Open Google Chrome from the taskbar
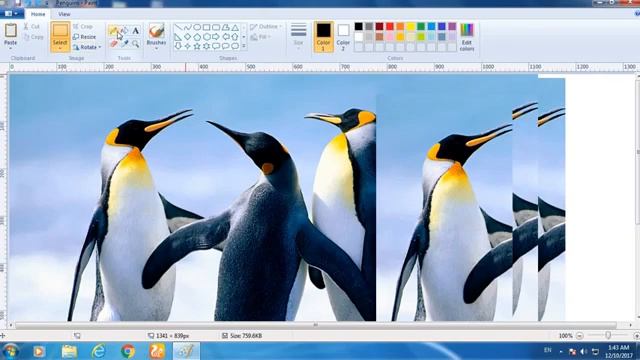 (128, 351)
